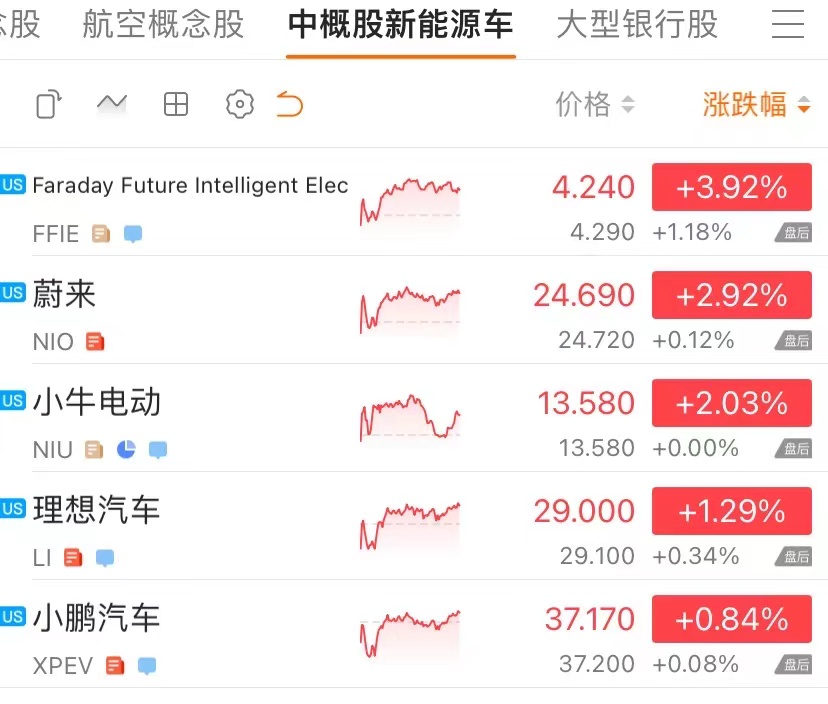This screenshot has height=704, width=828.
Task: Open the 理想汽车 intraday mini chart
Action: pyautogui.click(x=410, y=525)
